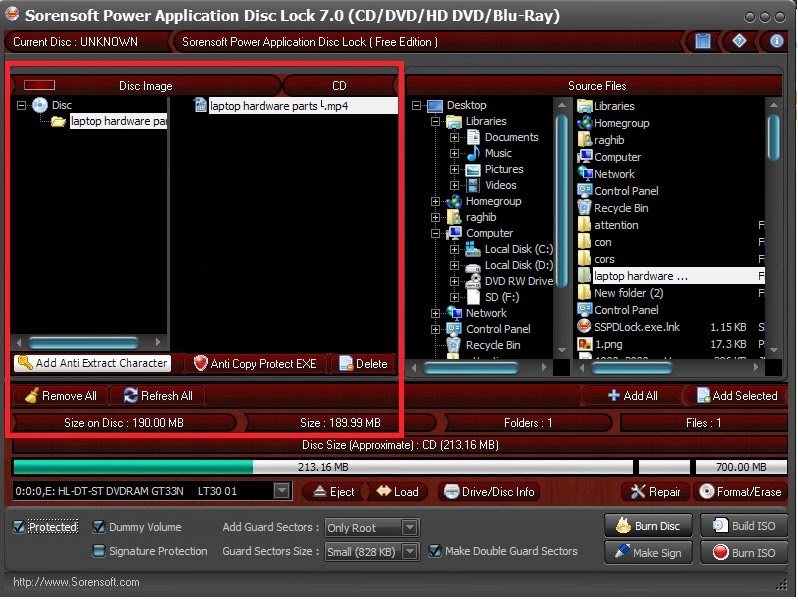Click the New folder (2) folder icon
Image resolution: width=798 pixels, height=600 pixels.
tap(584, 293)
